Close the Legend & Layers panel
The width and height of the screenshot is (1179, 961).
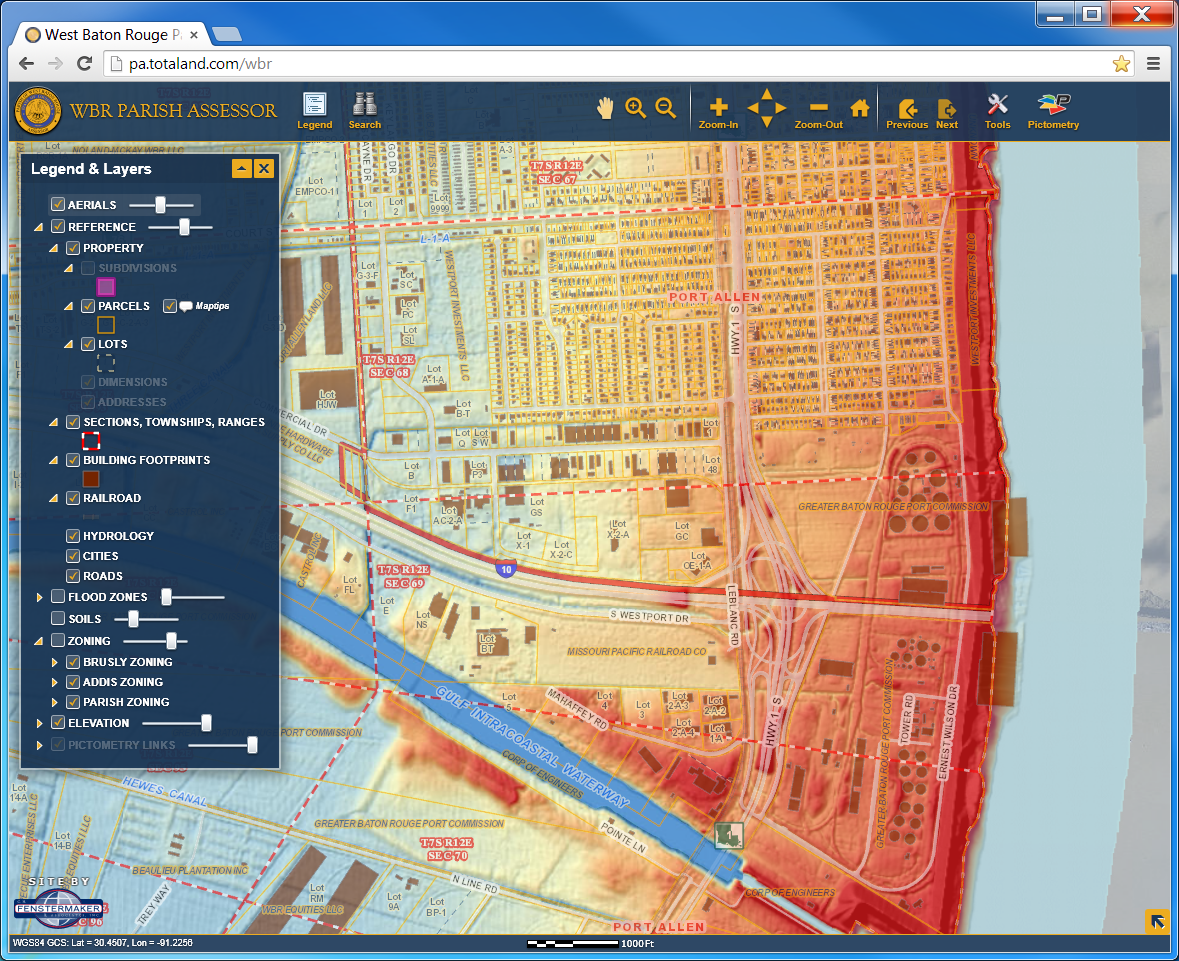click(264, 169)
